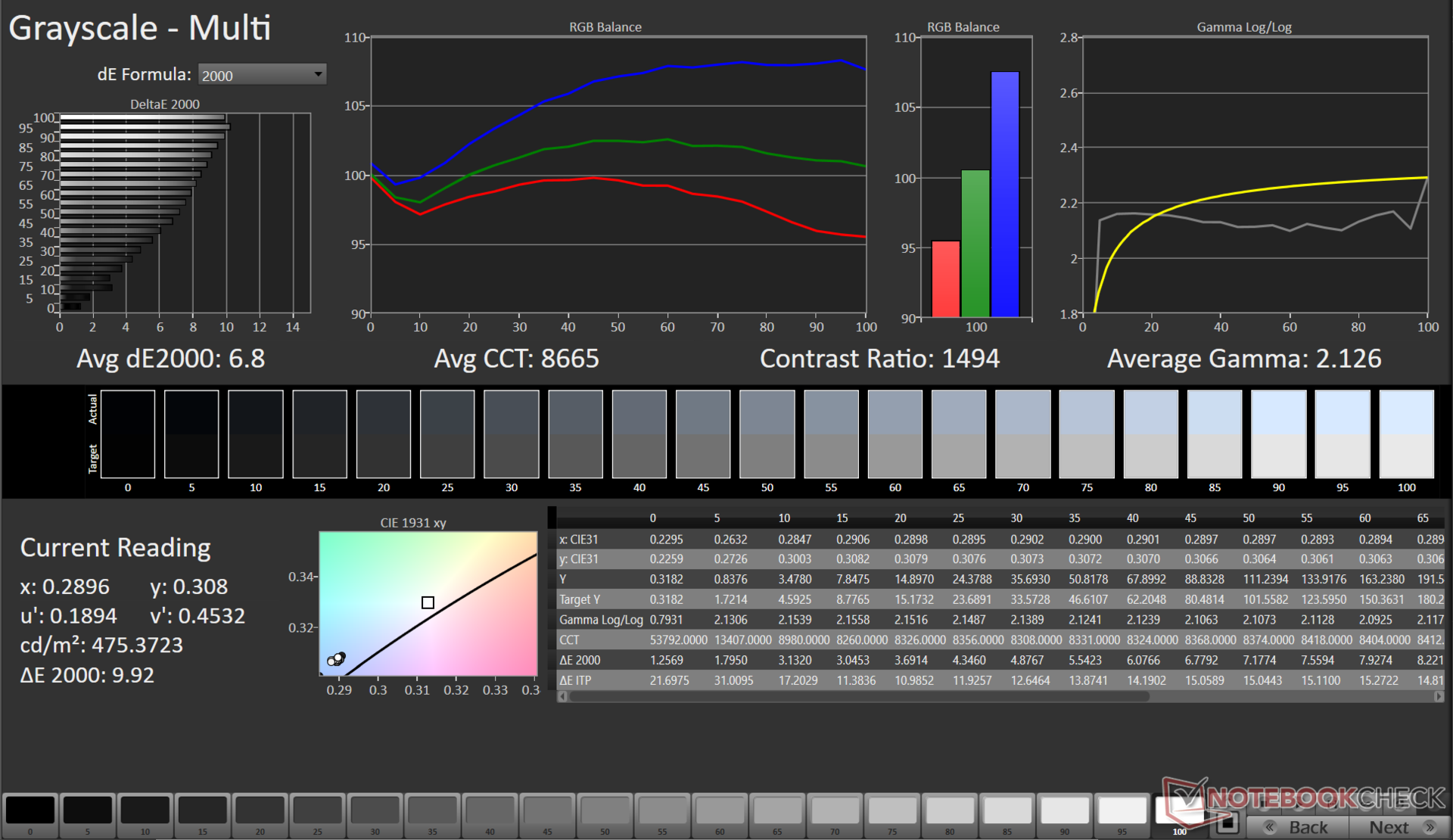Select the 30 percent gray patch at the bottom
Viewport: 1453px width, 840px height.
pyautogui.click(x=375, y=814)
